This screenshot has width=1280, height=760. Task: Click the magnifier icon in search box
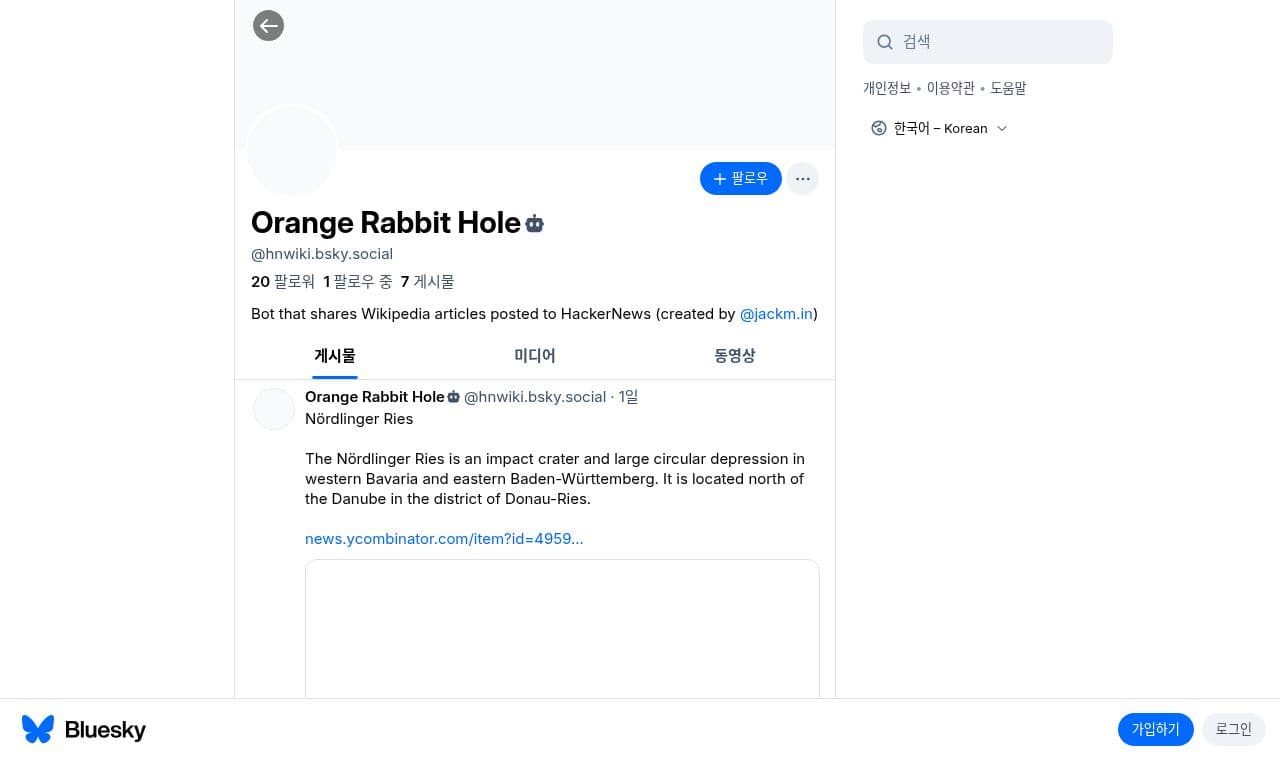884,42
